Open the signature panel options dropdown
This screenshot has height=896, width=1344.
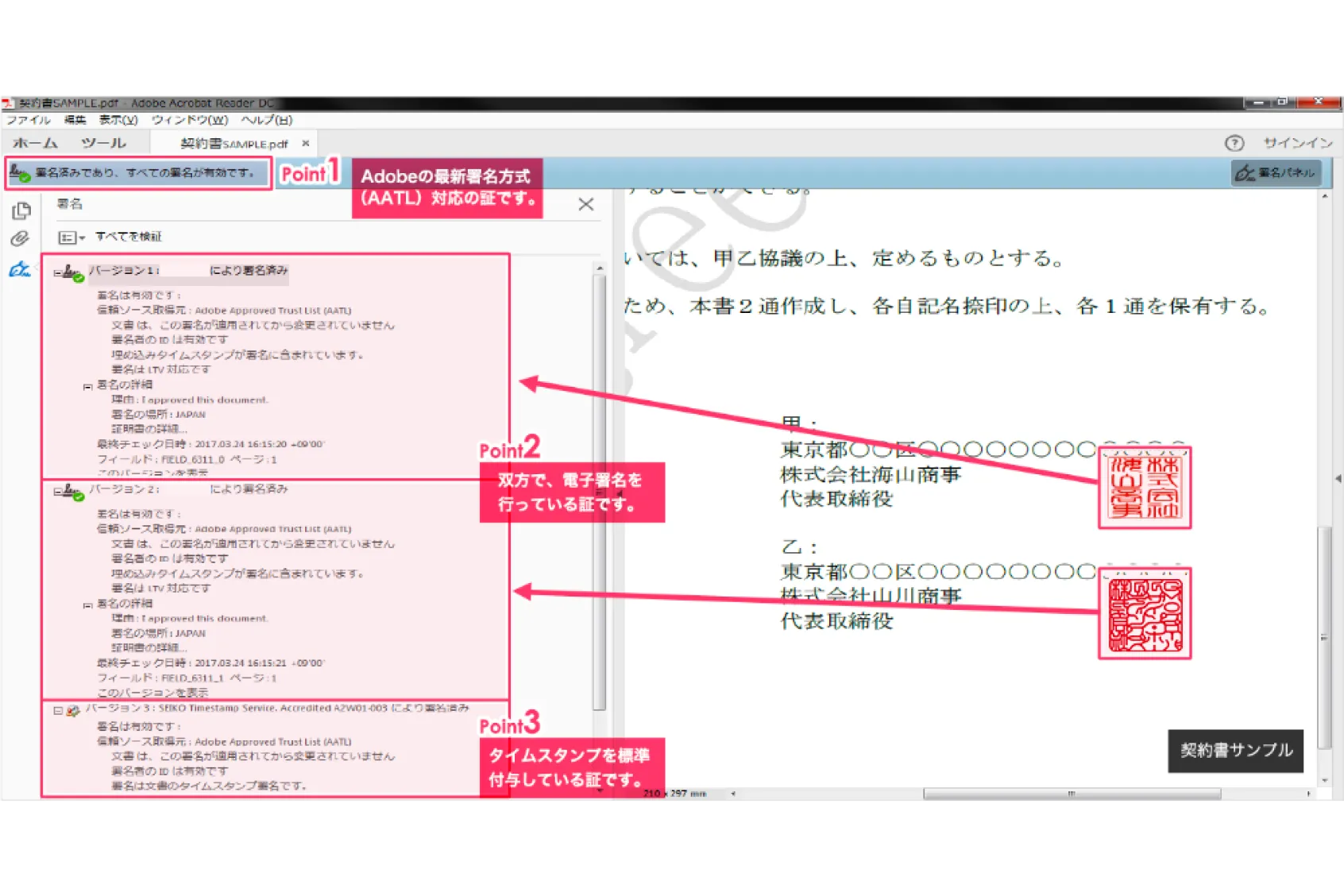tap(71, 238)
